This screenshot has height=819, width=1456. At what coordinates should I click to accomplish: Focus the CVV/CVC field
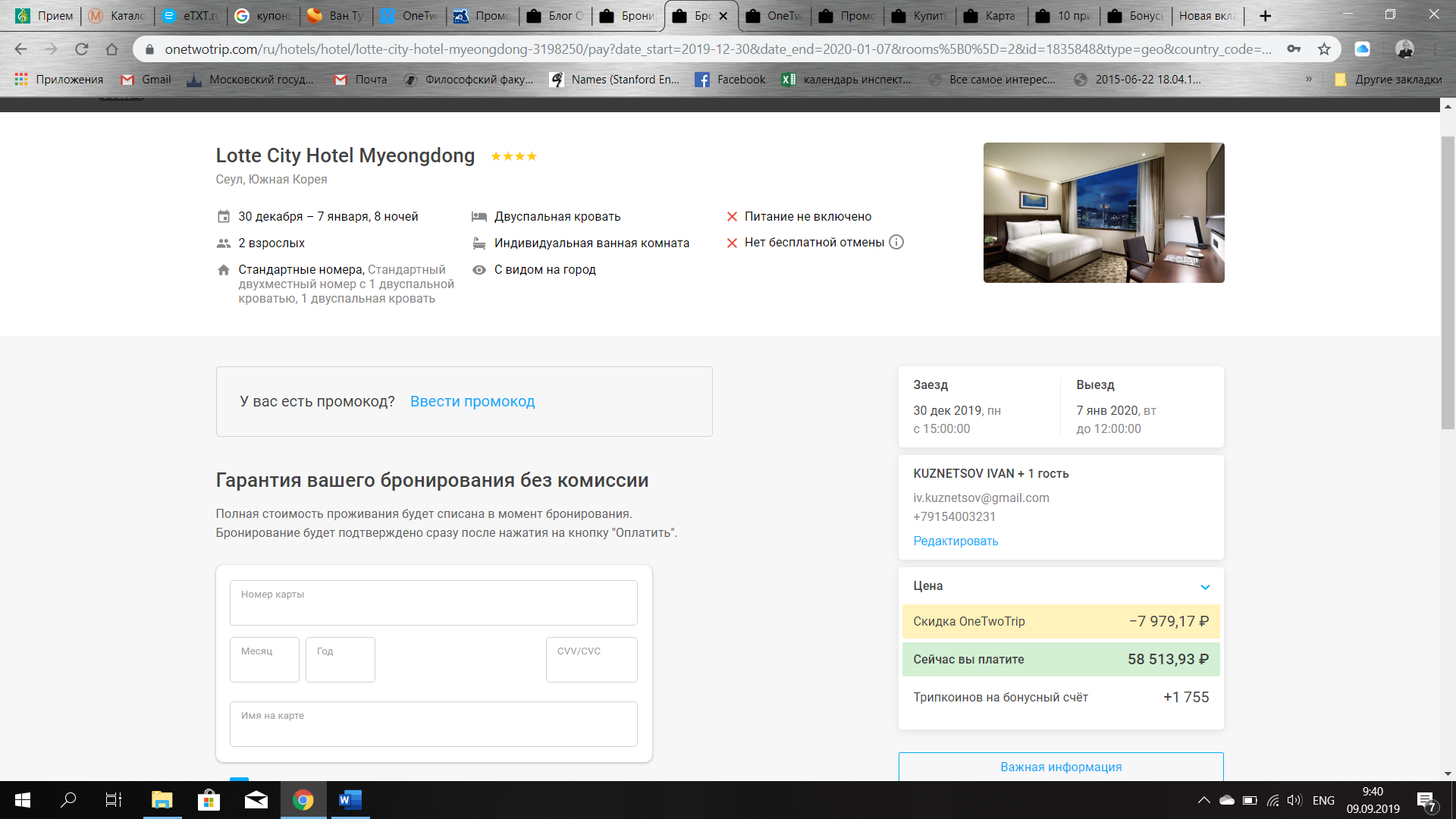click(591, 660)
